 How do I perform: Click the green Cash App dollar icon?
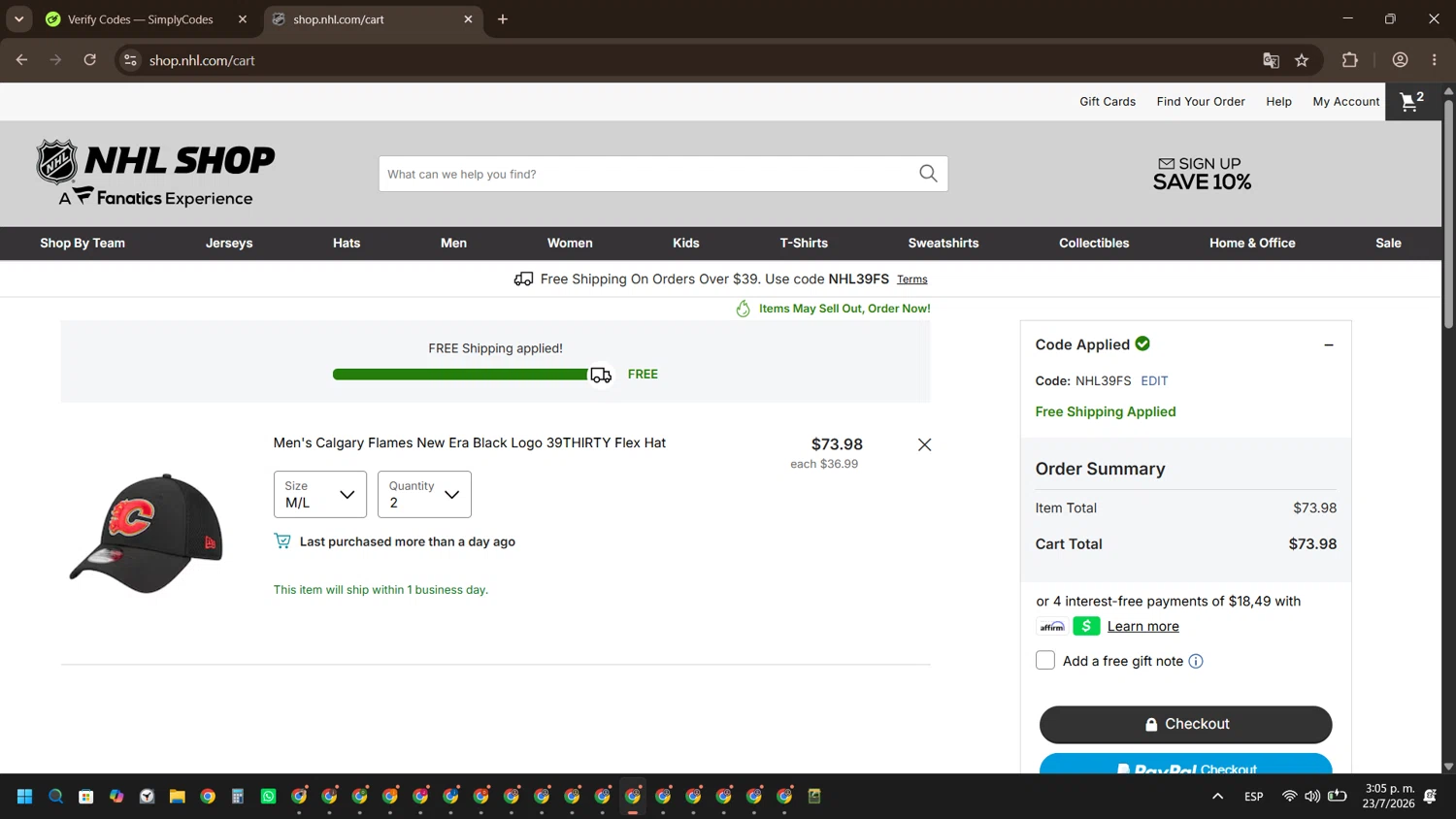[x=1086, y=626]
